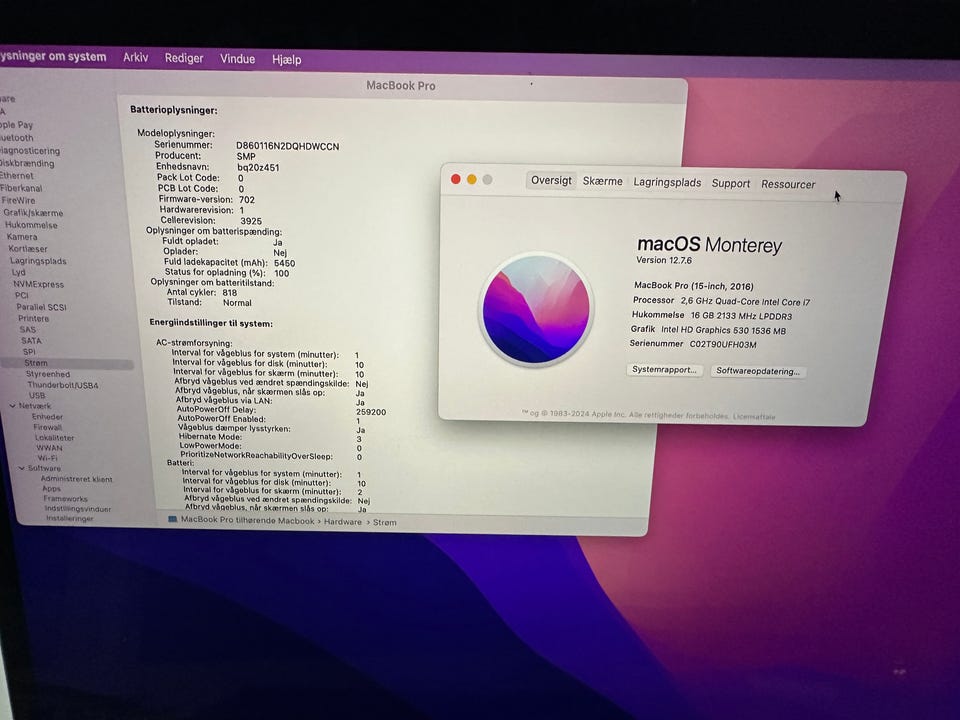Select Kortlæser in the sidebar

pos(28,249)
